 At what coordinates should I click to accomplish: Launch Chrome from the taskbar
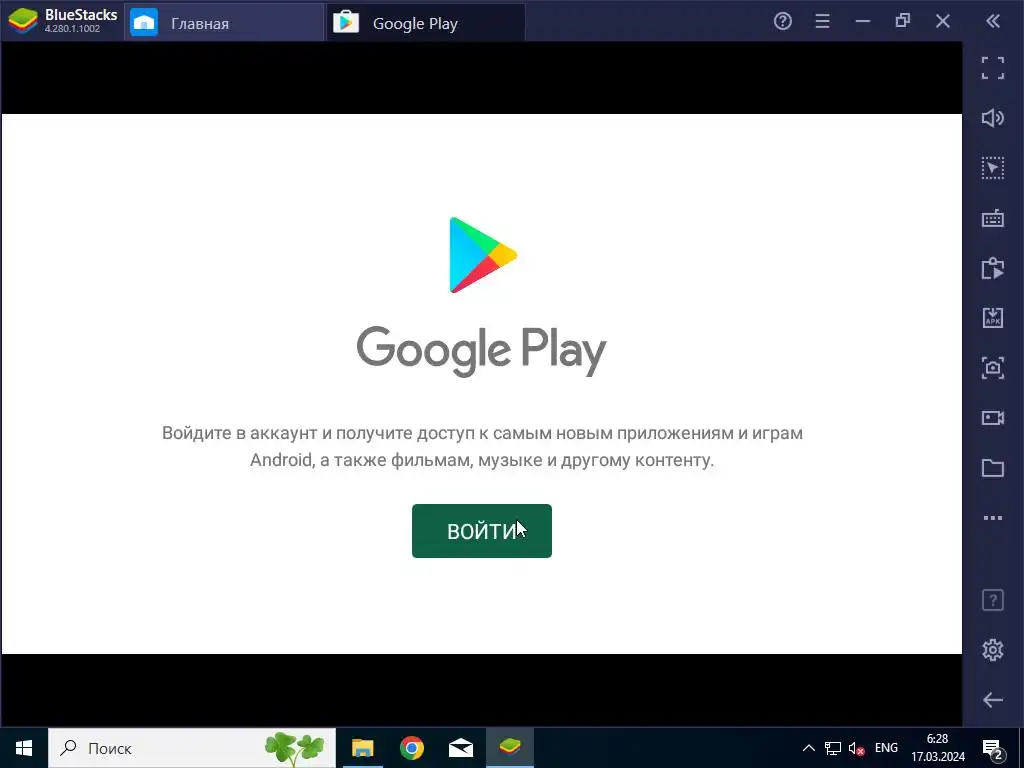pos(411,748)
